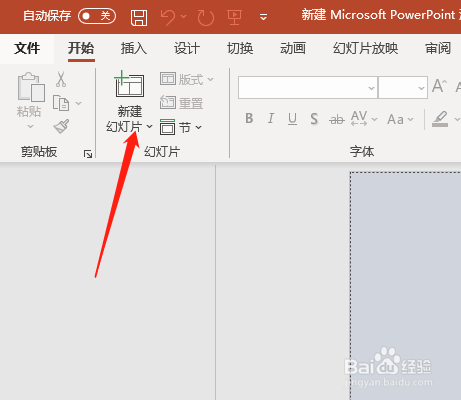Click the 粘贴 paste clipboard icon
Screen dimensions: 461x400
point(31,87)
